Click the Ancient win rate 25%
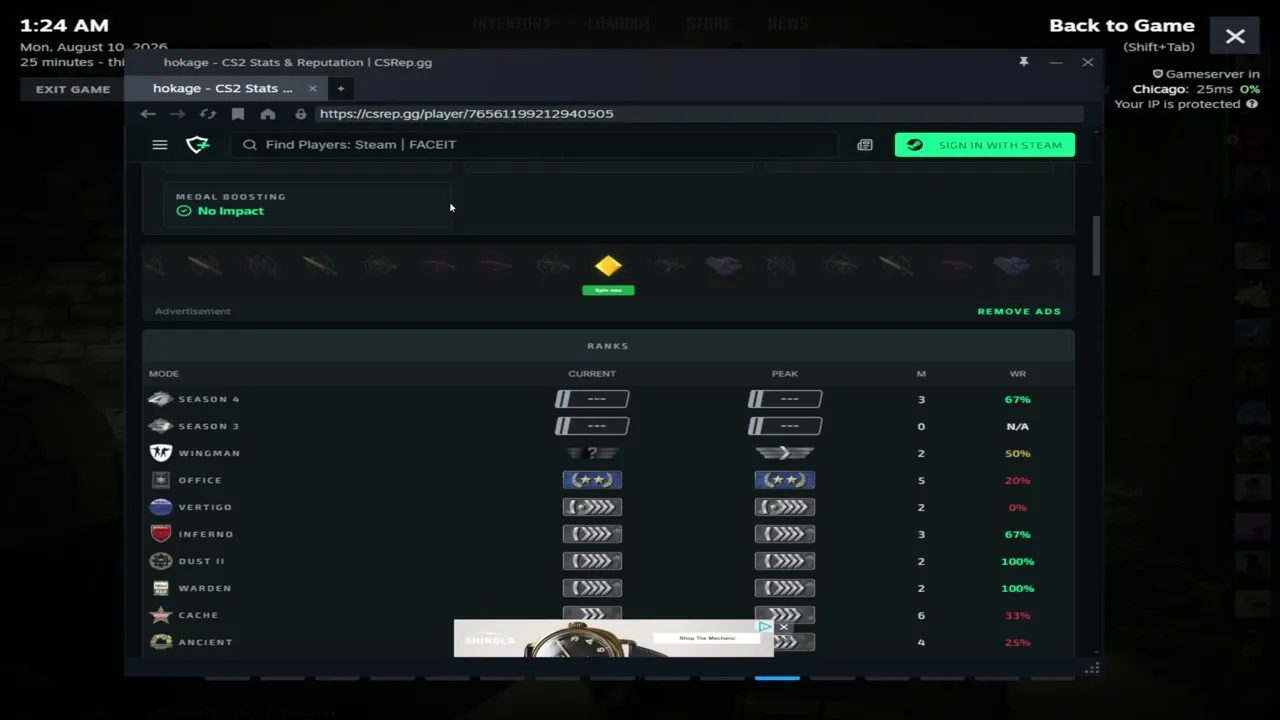 point(1017,642)
